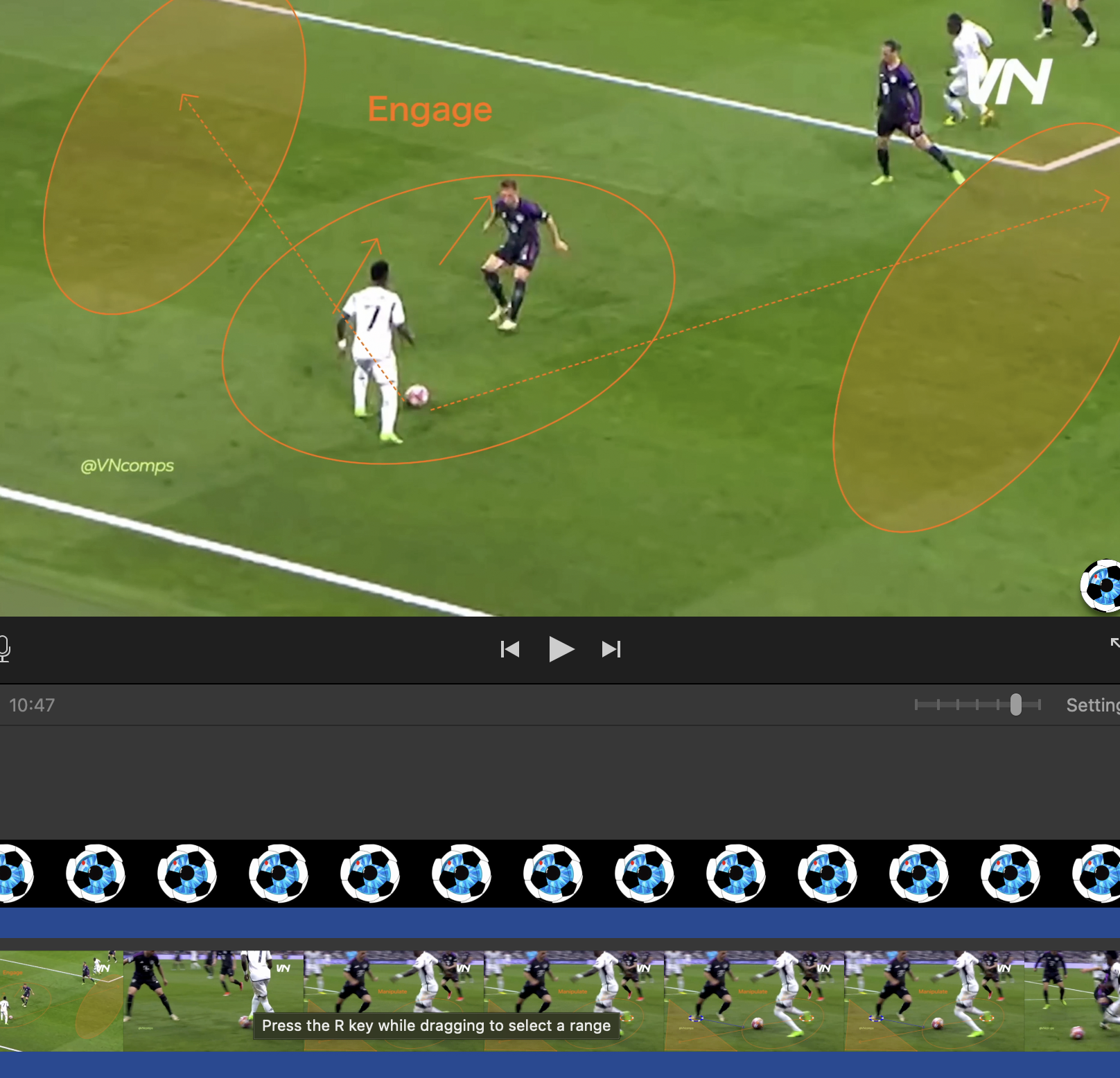Viewport: 1120px width, 1078px height.
Task: Adjust the timeline zoom slider handle
Action: 1016,705
